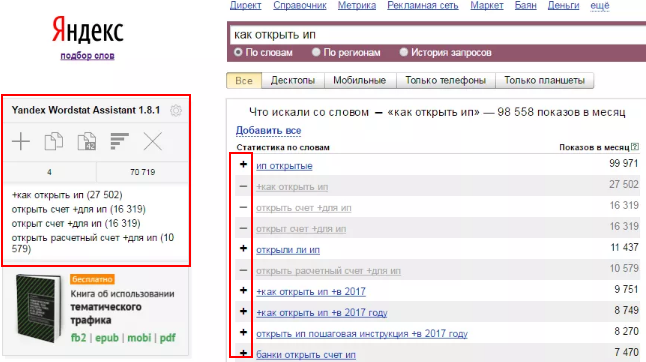
Task: Copy list with frequencies icon
Action: (x=87, y=141)
